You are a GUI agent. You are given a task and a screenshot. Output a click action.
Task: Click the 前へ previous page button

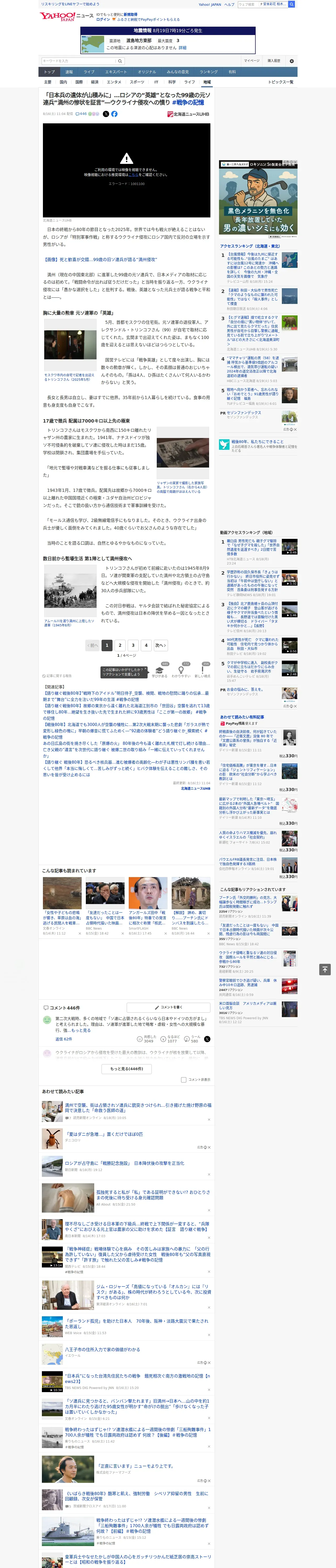point(93,645)
